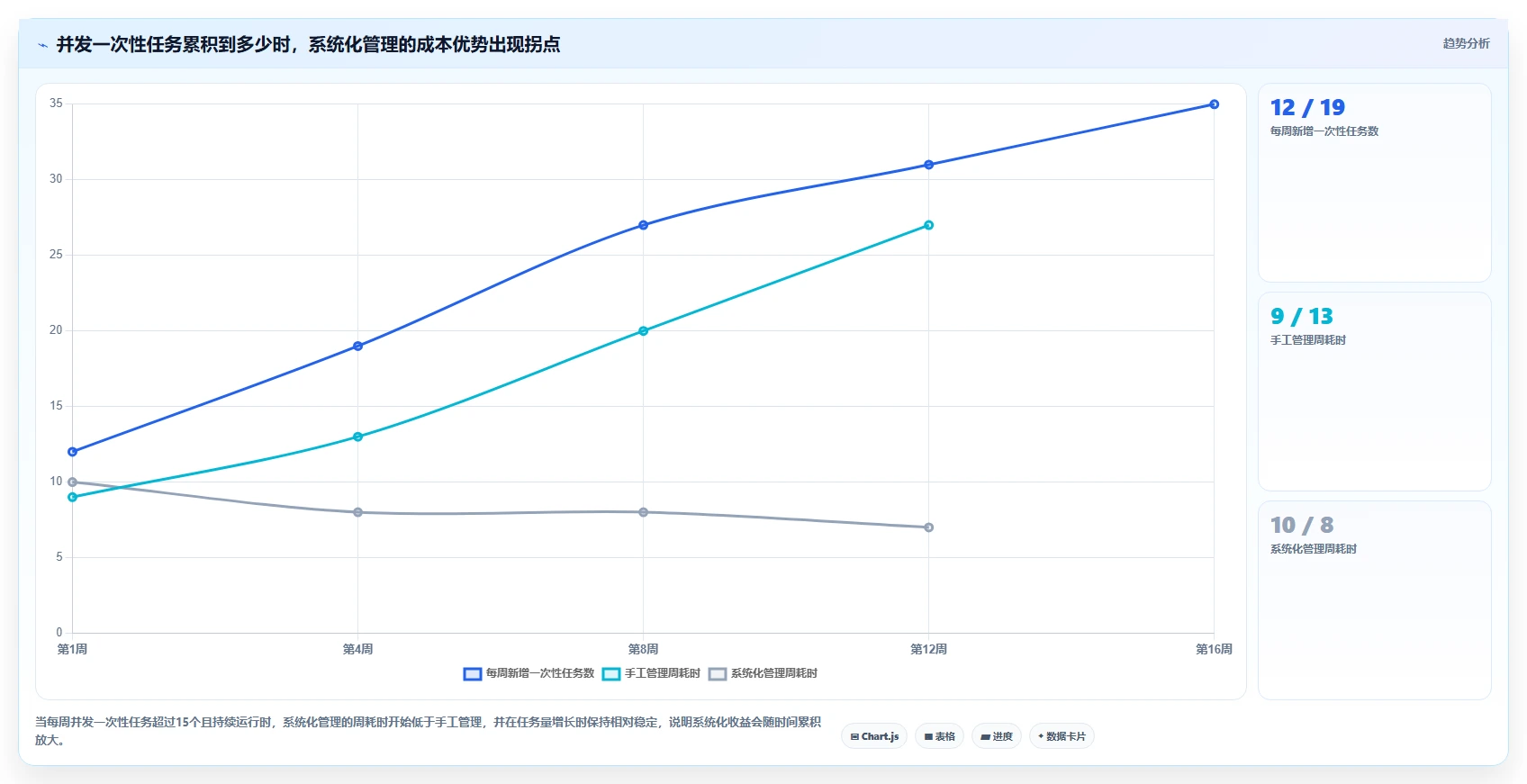This screenshot has width=1527, height=784.
Task: Select the 表格 chip
Action: pyautogui.click(x=939, y=736)
